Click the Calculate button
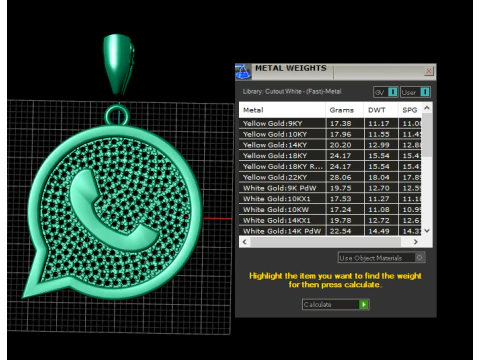The image size is (480, 360). coord(335,304)
